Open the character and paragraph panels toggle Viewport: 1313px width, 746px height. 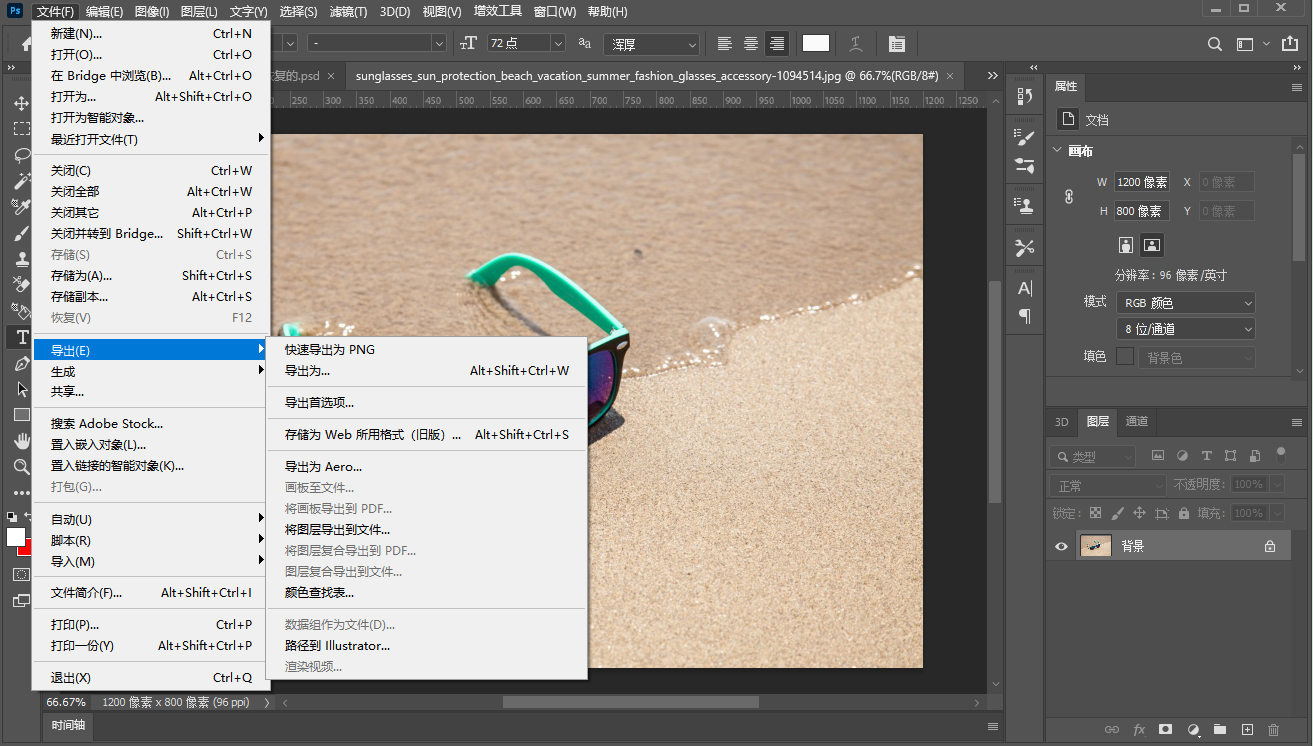(896, 44)
